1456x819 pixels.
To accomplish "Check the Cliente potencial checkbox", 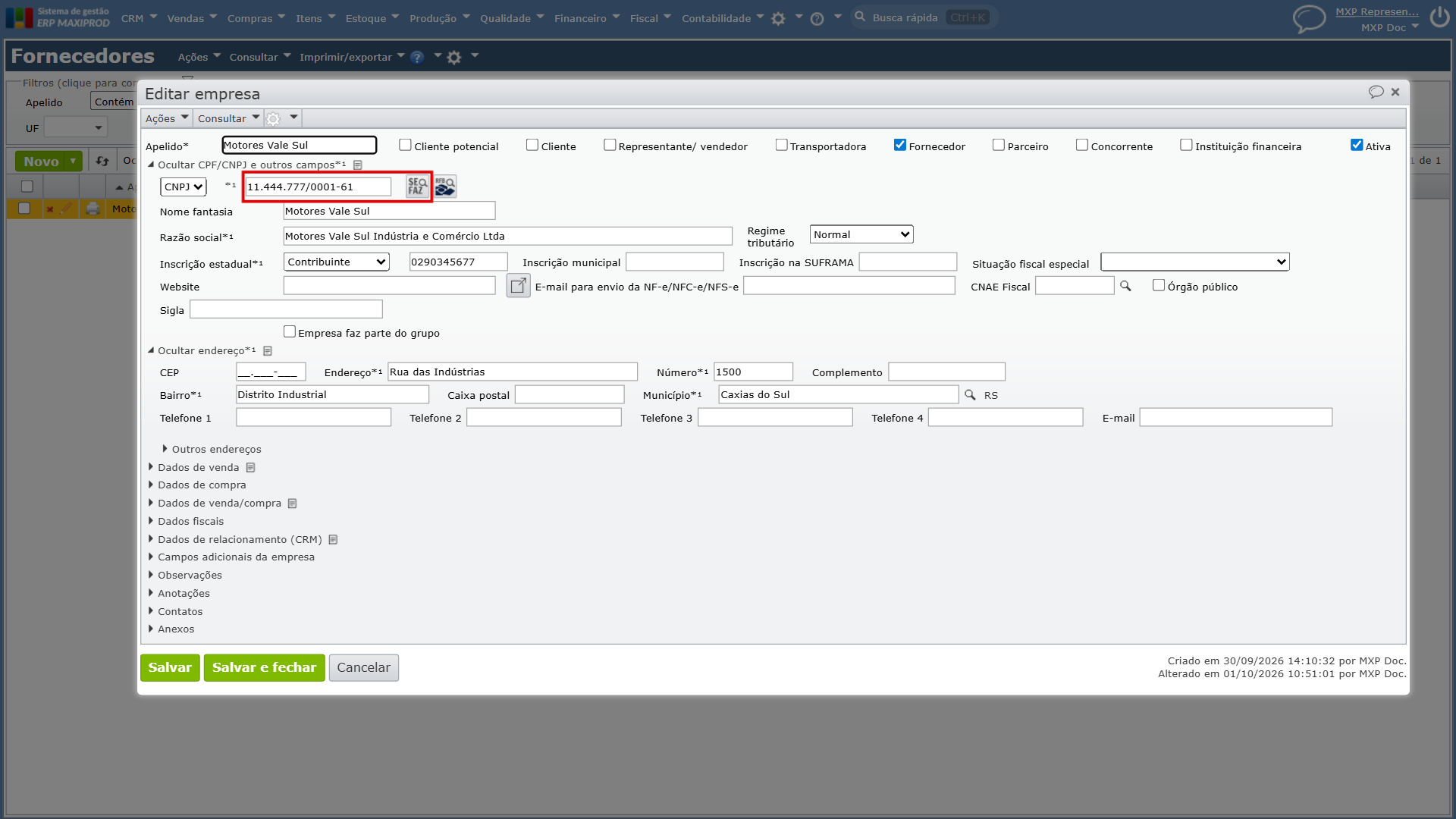I will click(405, 145).
